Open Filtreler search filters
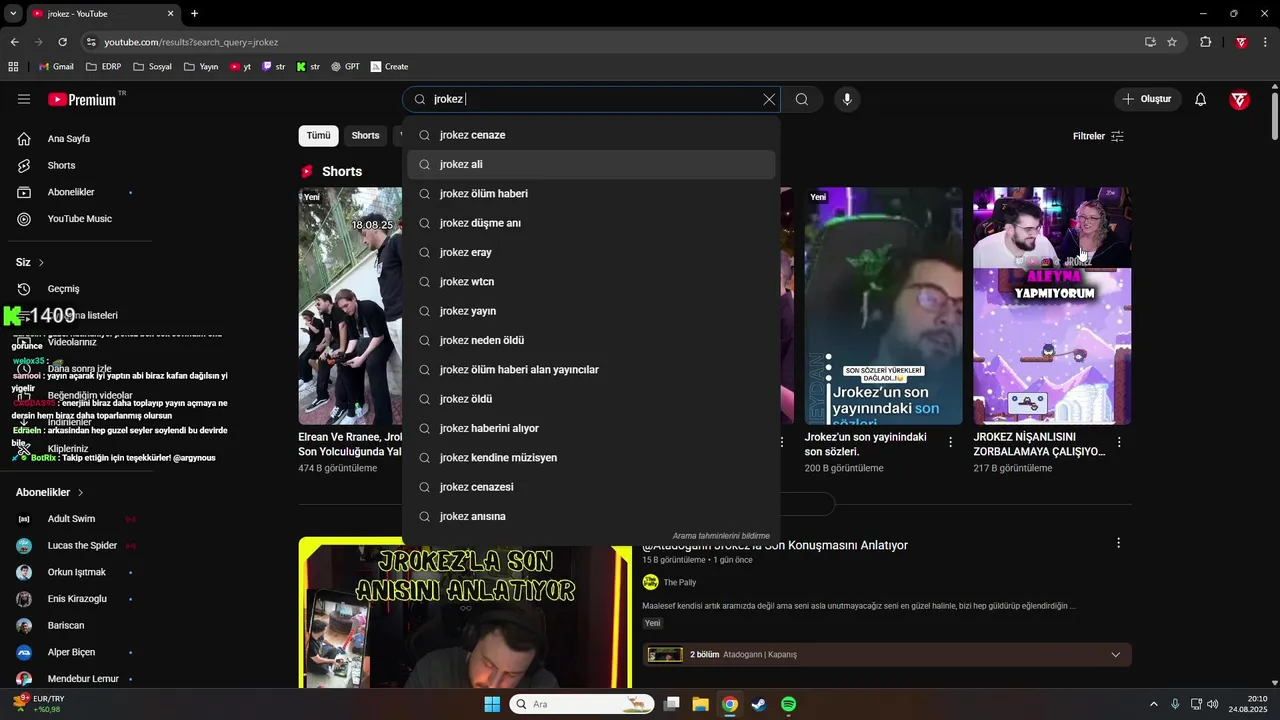Image resolution: width=1280 pixels, height=720 pixels. 1098,136
